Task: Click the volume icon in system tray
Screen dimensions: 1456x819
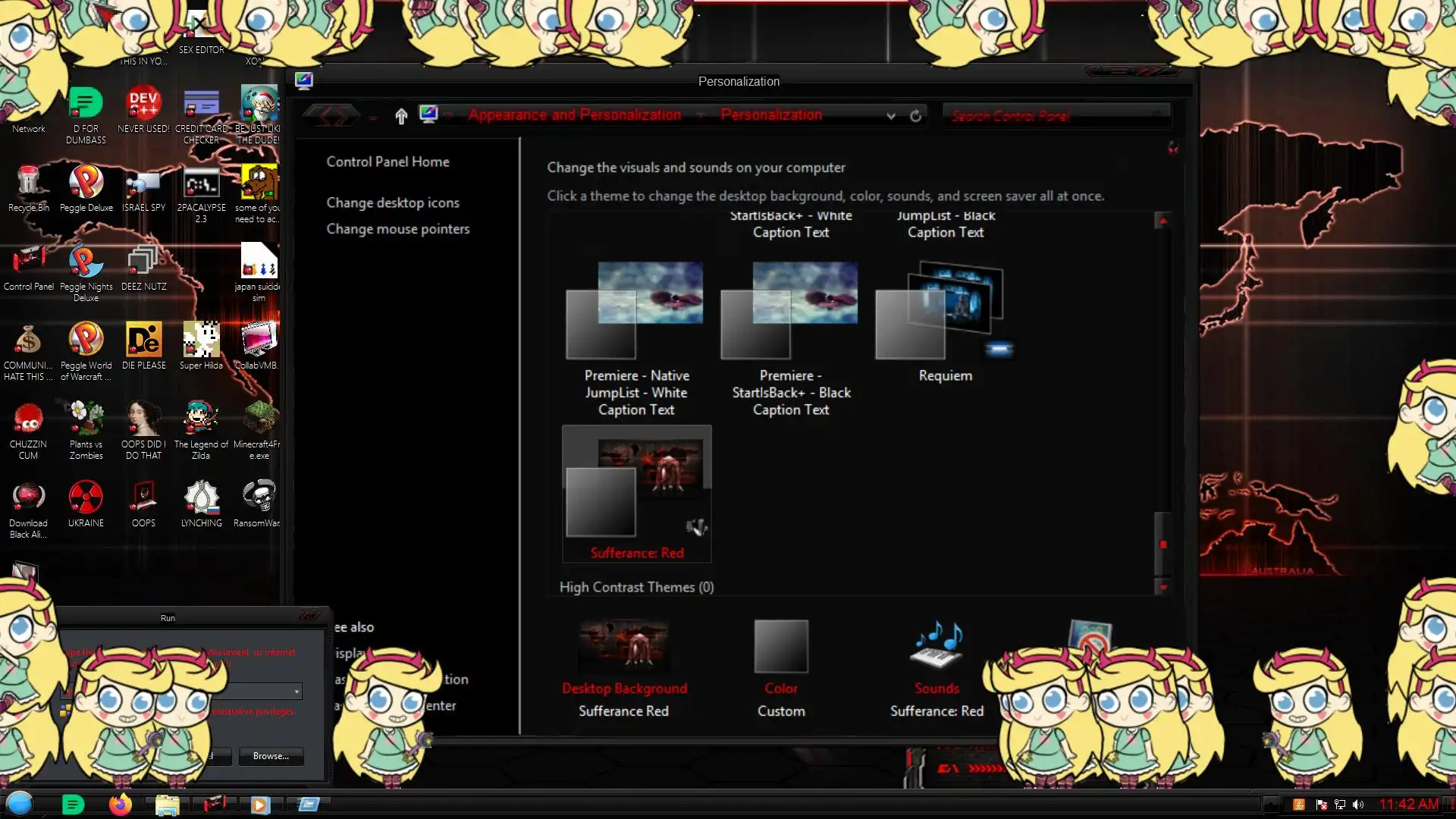Action: [1358, 805]
